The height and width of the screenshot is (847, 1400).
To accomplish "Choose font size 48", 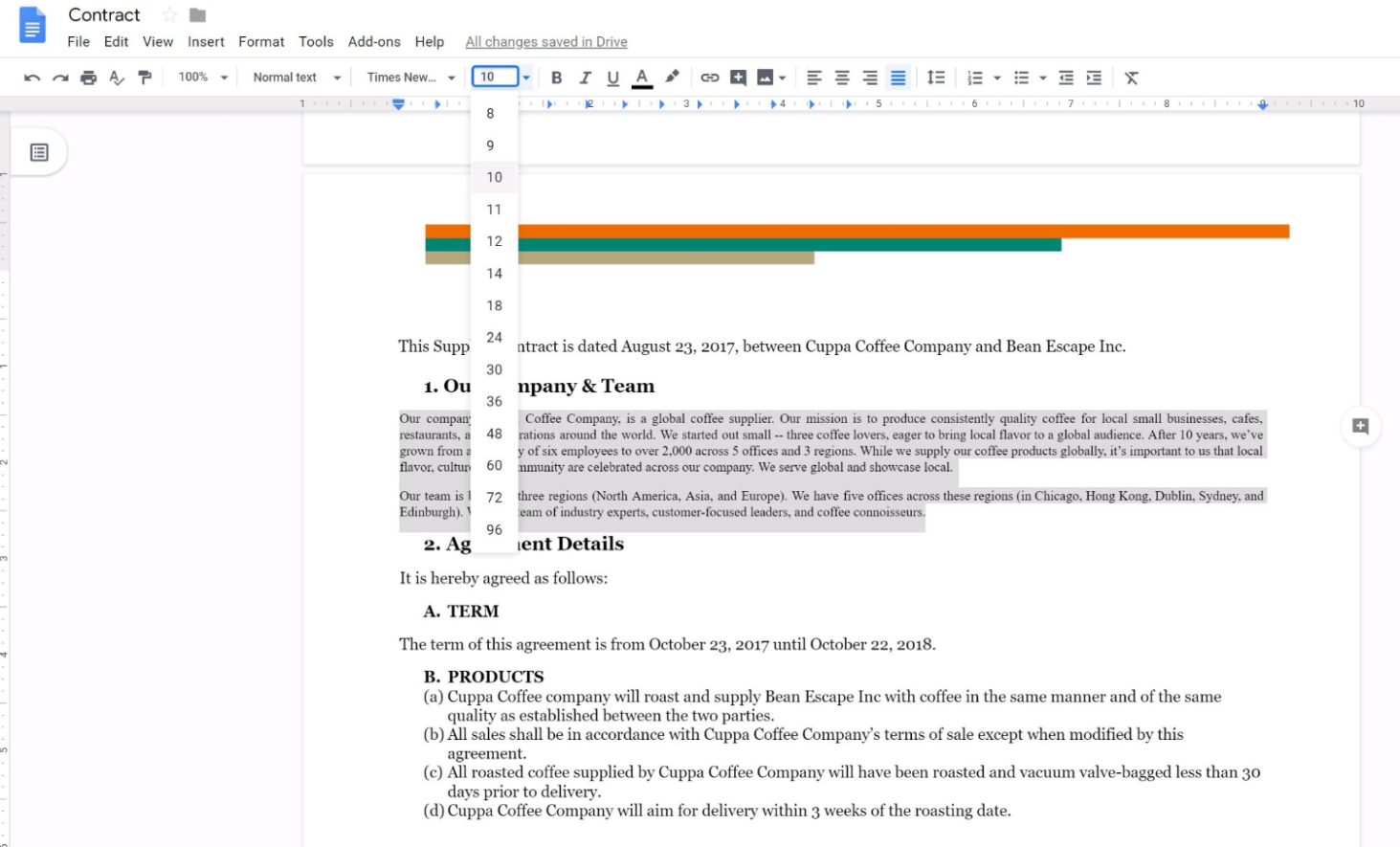I will [494, 434].
